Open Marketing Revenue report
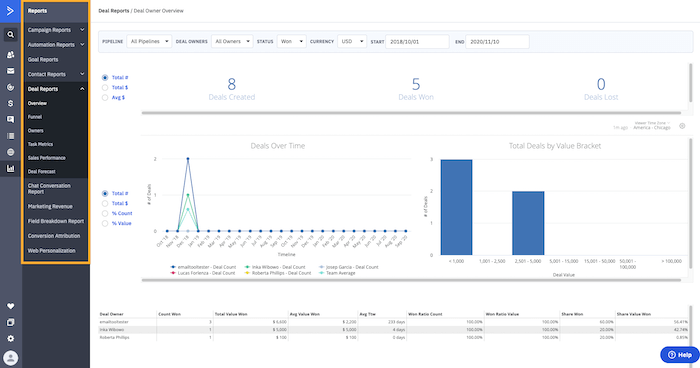The height and width of the screenshot is (368, 700). tap(50, 206)
